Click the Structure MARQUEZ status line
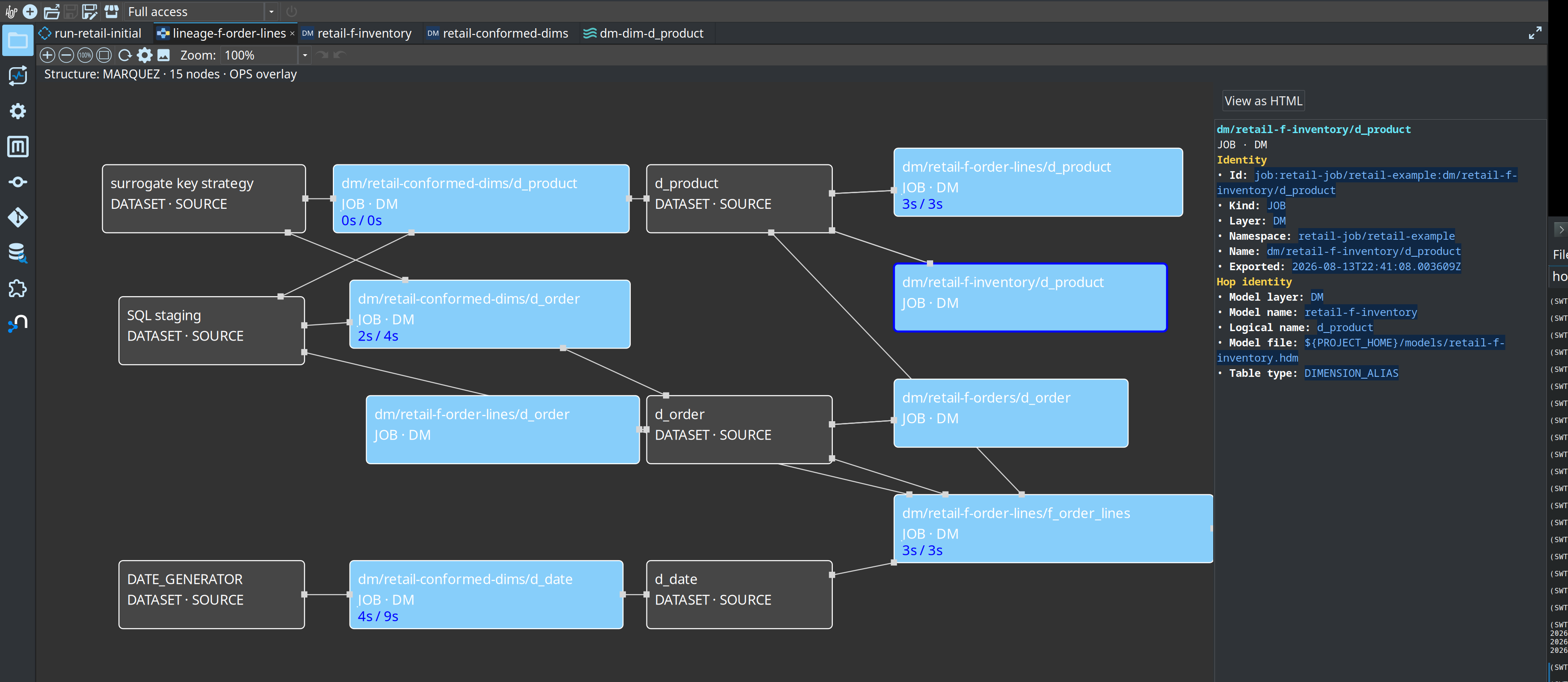Viewport: 1568px width, 682px height. click(170, 74)
